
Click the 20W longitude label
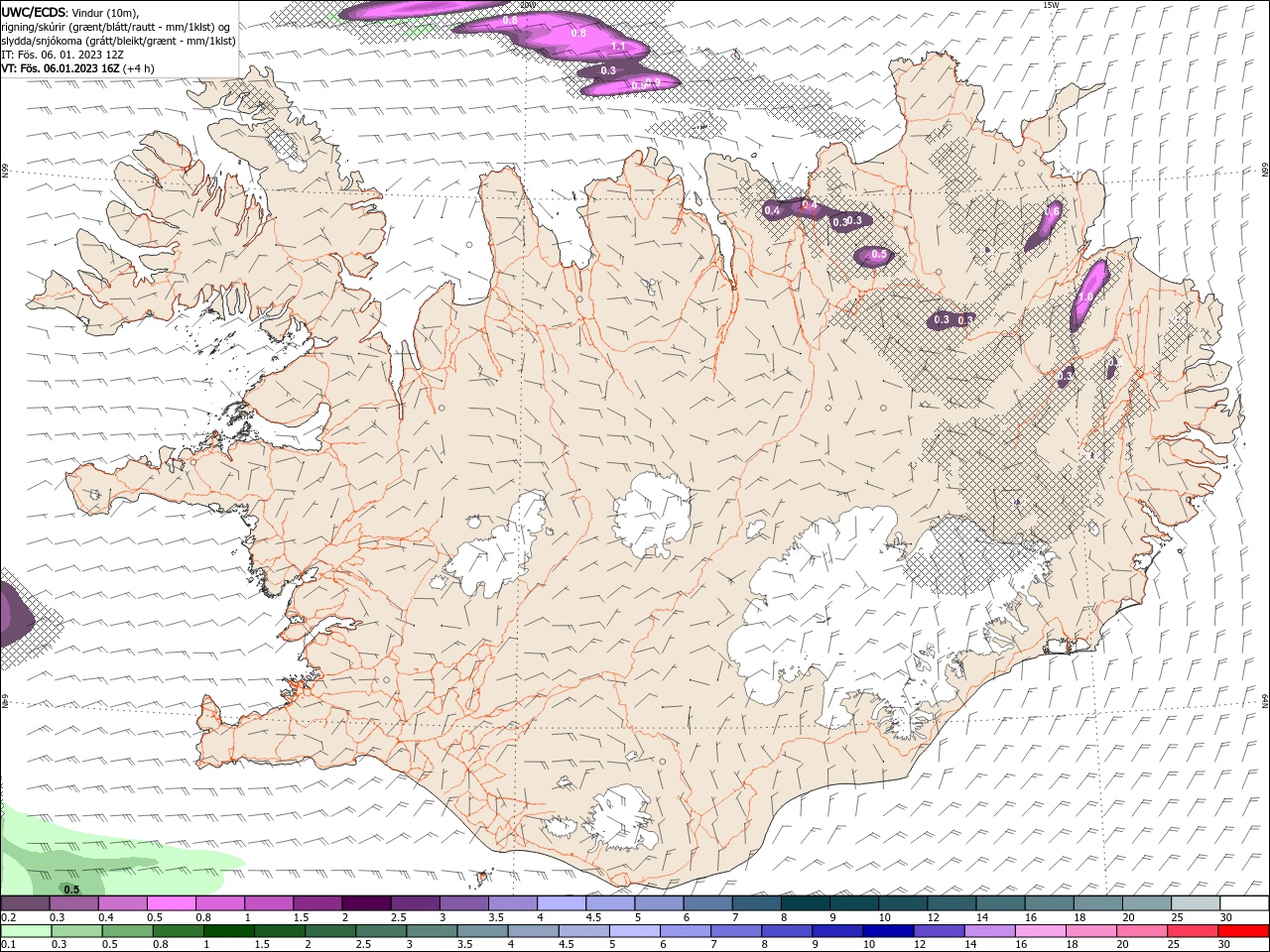(527, 5)
